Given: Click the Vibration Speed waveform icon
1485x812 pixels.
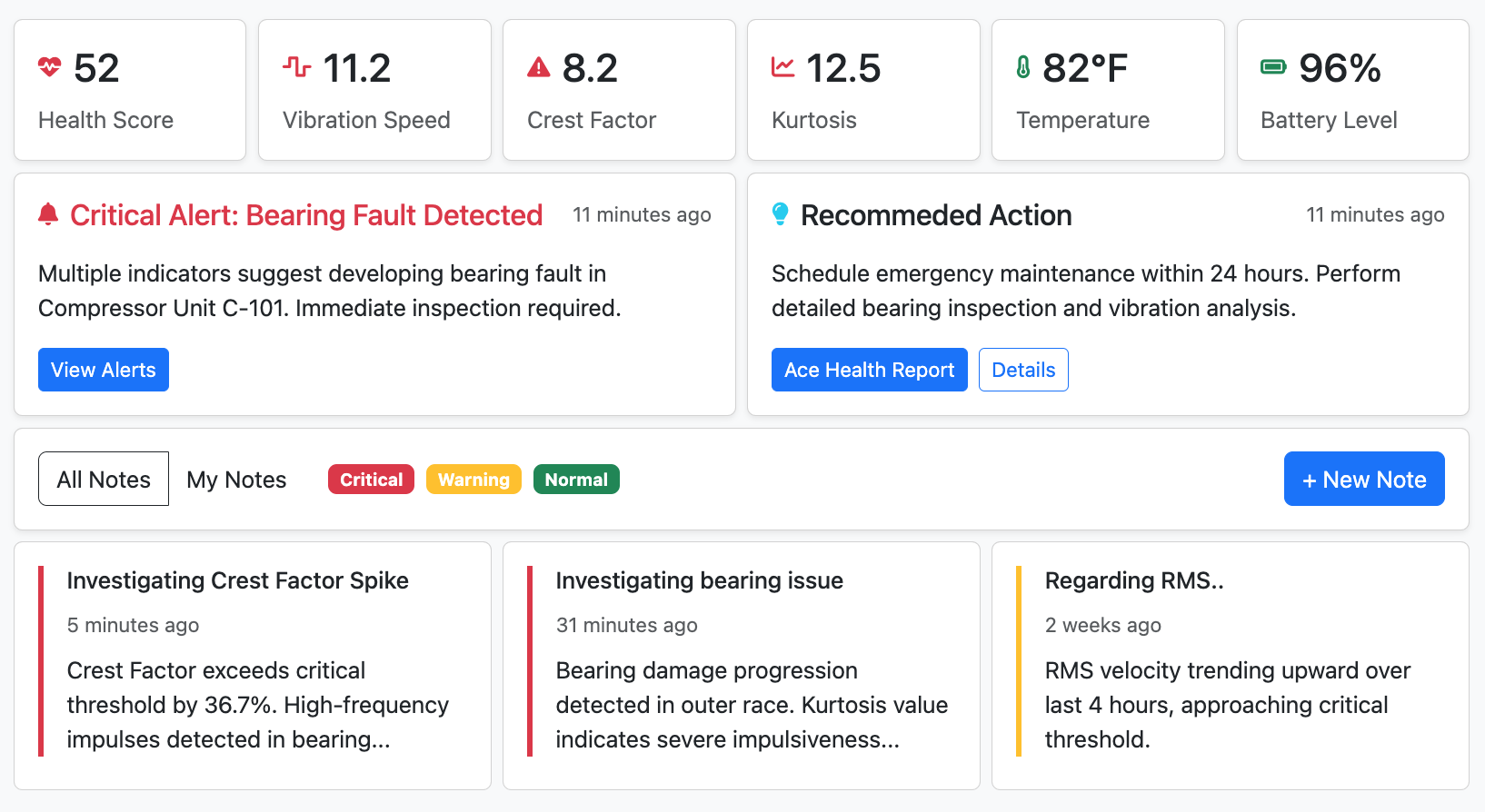Looking at the screenshot, I should [296, 67].
